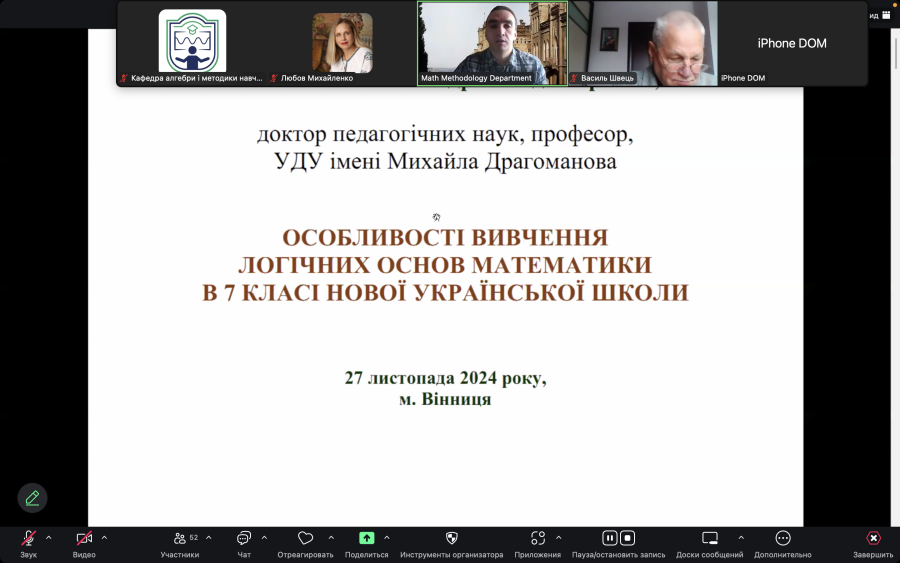900x563 pixels.
Task: Open the Участники participants panel
Action: [x=180, y=544]
